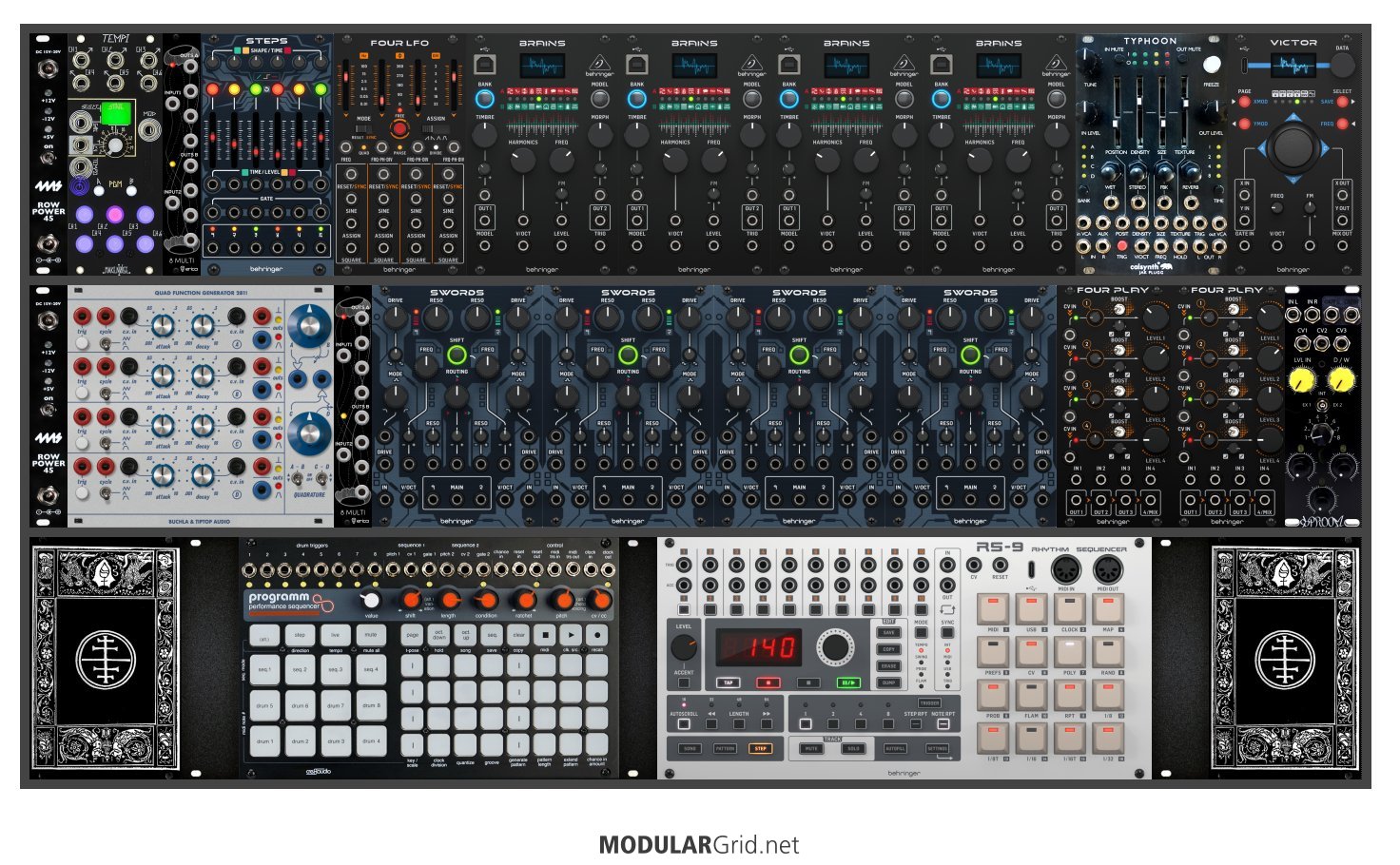Click the MIDI IN socket on RS-9

pos(1066,569)
